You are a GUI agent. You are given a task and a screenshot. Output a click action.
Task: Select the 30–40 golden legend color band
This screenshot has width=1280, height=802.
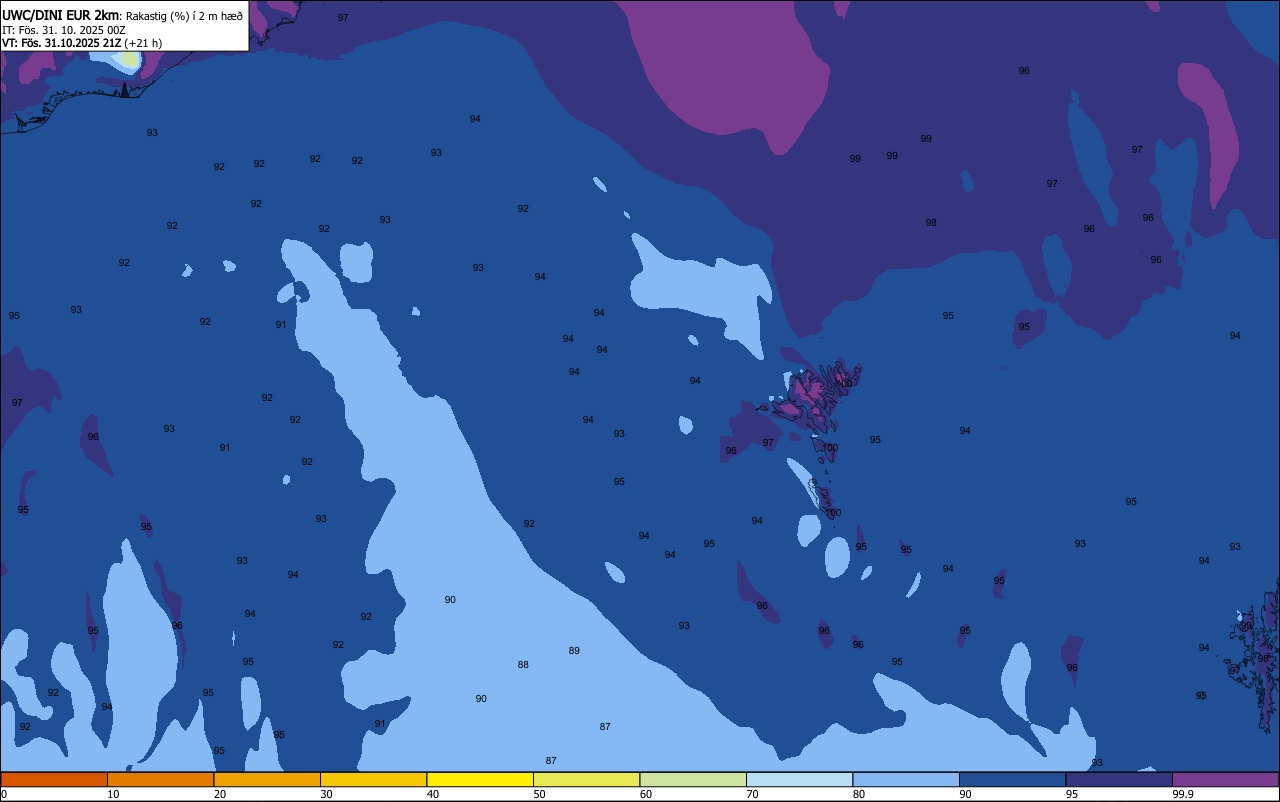click(x=373, y=779)
